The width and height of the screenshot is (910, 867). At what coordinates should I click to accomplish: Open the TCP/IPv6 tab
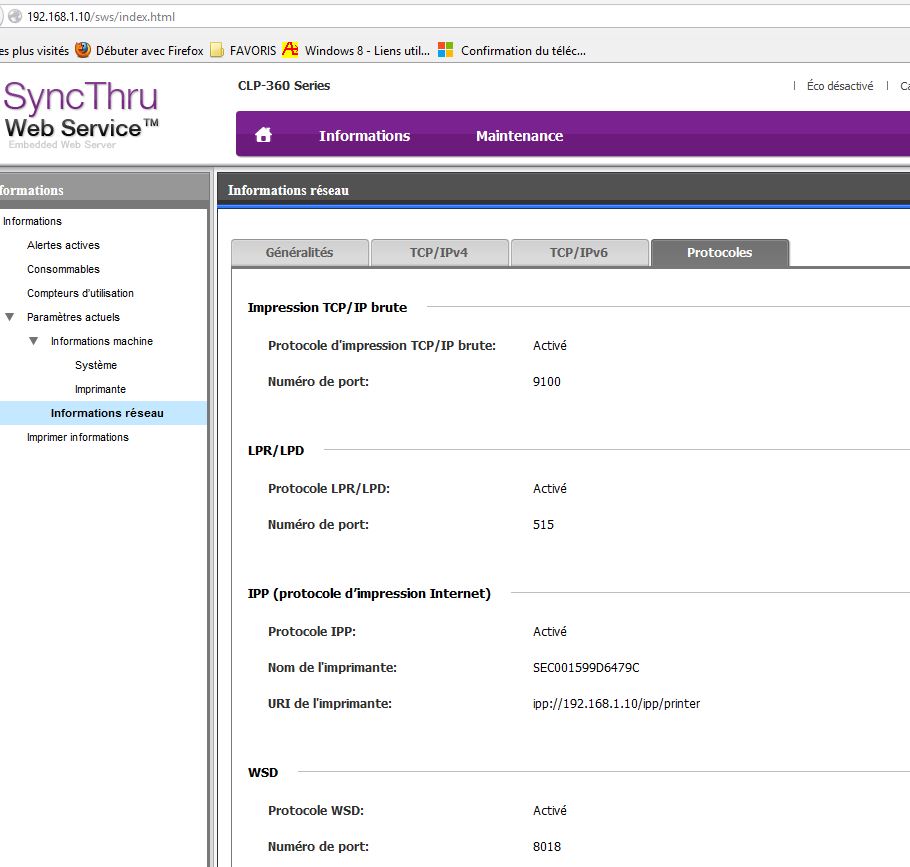pyautogui.click(x=578, y=253)
